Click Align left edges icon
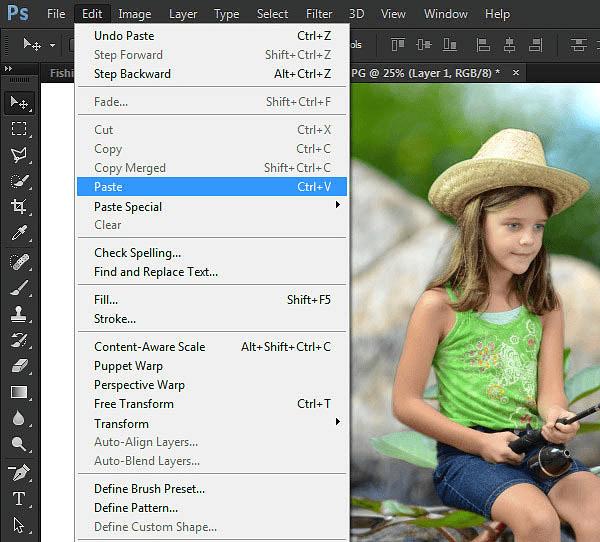 (483, 44)
